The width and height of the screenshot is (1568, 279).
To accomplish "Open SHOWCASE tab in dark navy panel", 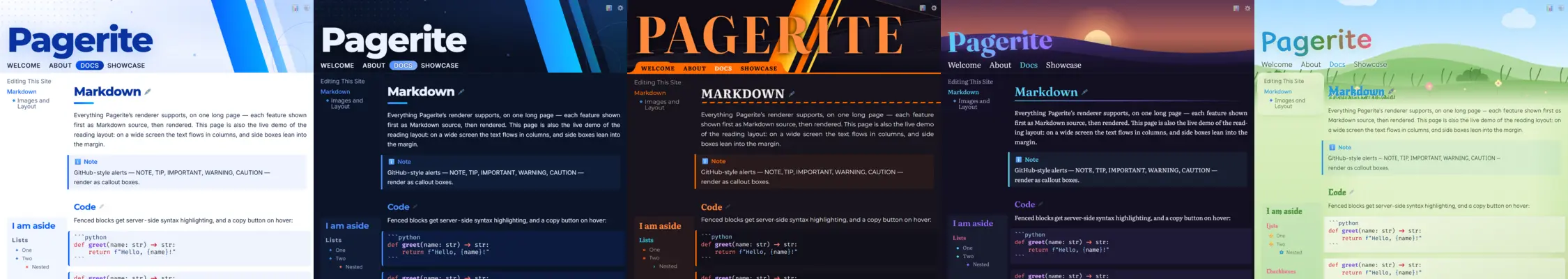I will [440, 66].
